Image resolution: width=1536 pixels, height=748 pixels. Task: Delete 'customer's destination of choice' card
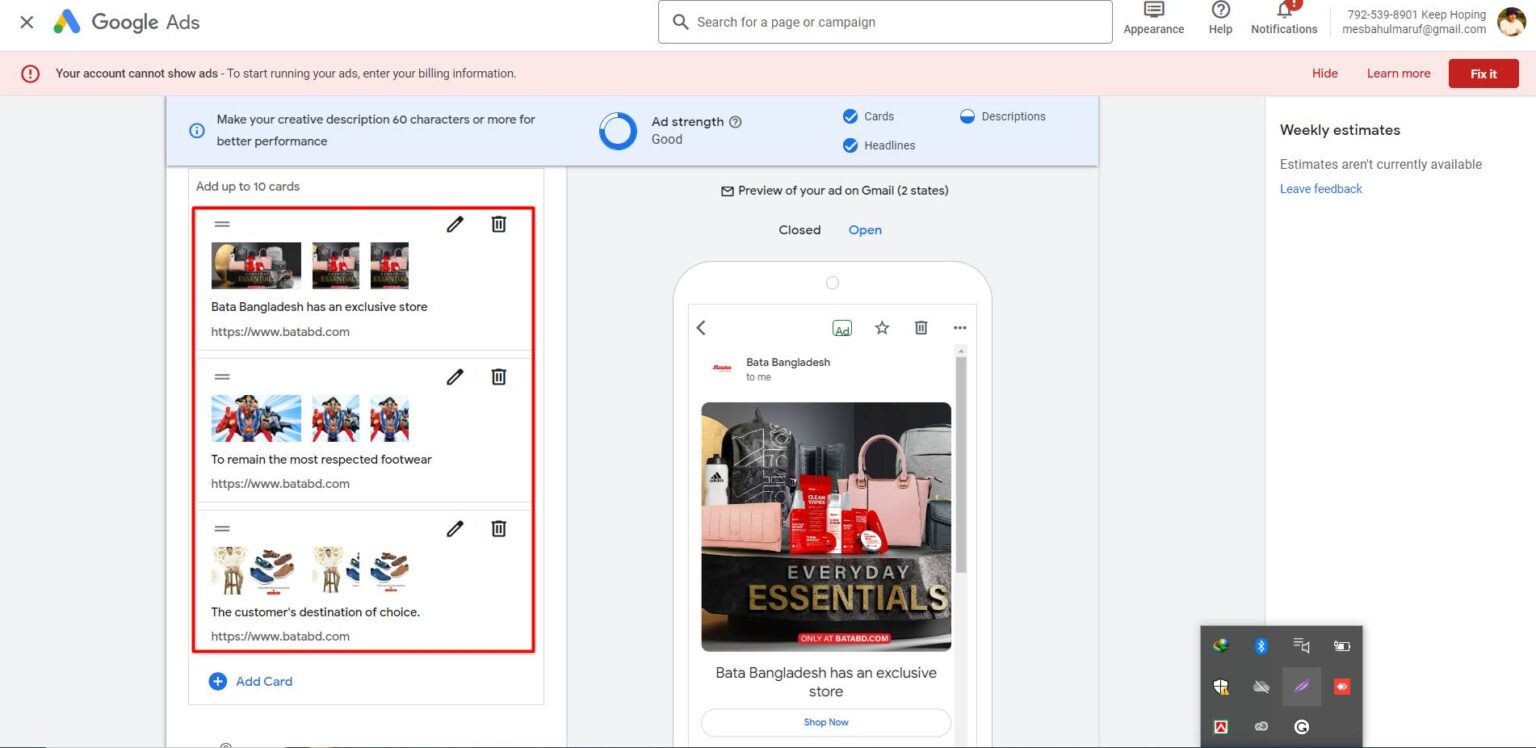tap(498, 528)
